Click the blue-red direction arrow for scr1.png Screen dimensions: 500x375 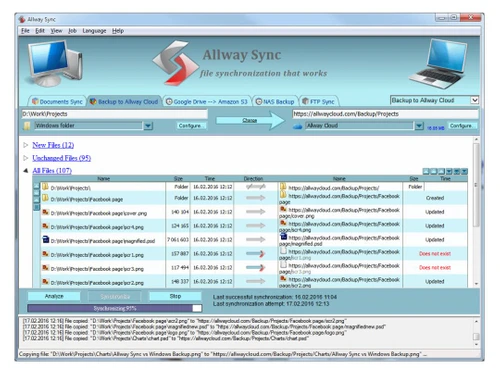coord(256,254)
